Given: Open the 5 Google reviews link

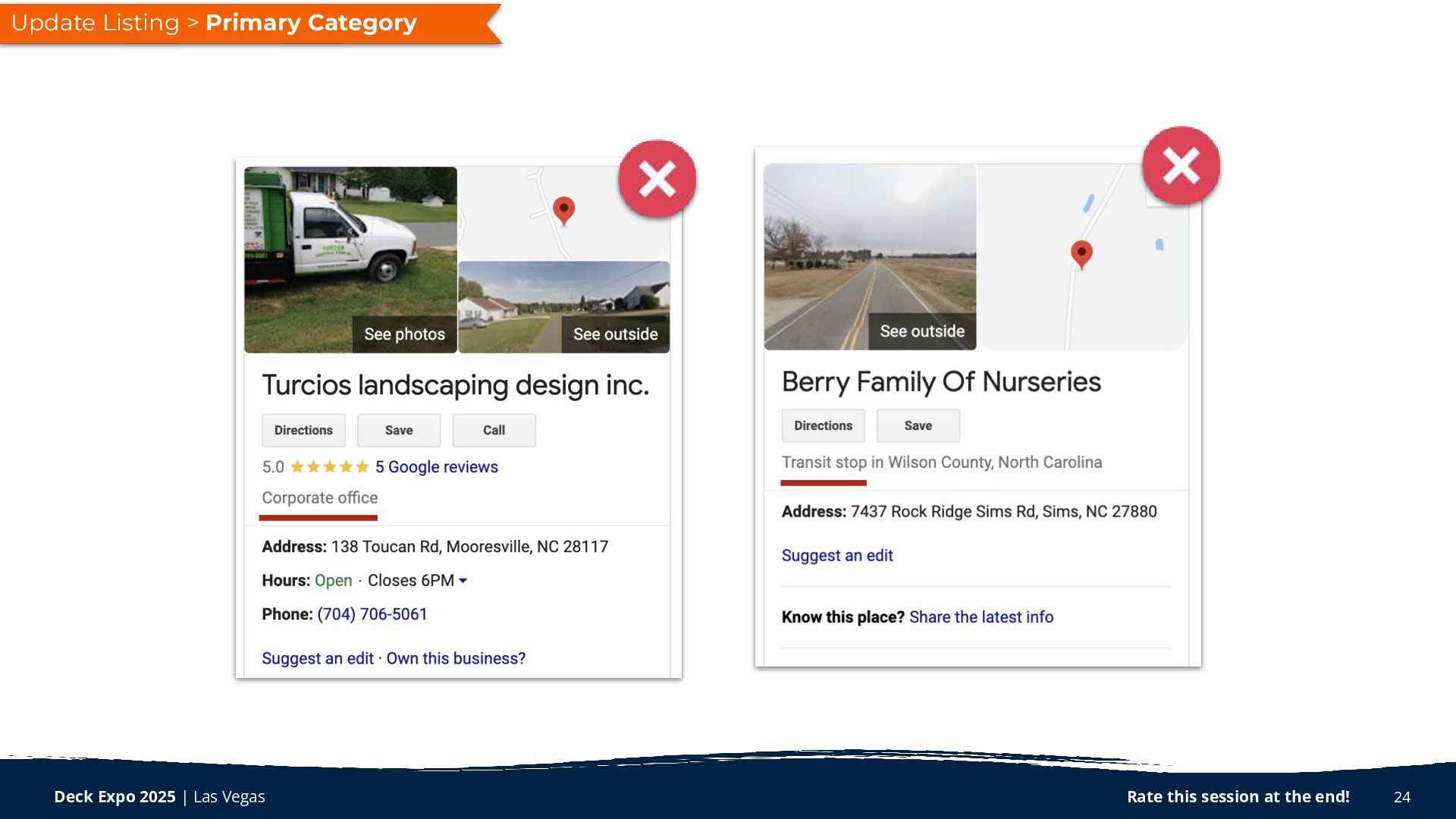Looking at the screenshot, I should click(436, 467).
